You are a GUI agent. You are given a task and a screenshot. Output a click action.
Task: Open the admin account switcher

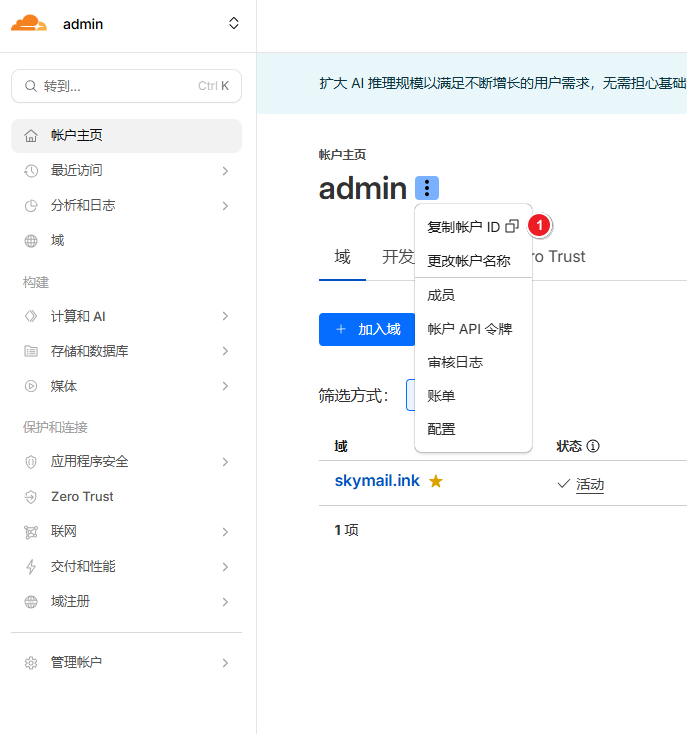click(x=233, y=24)
